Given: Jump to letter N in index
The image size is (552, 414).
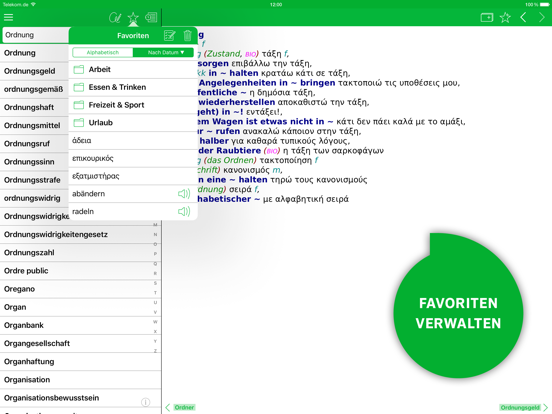Looking at the screenshot, I should point(155,234).
